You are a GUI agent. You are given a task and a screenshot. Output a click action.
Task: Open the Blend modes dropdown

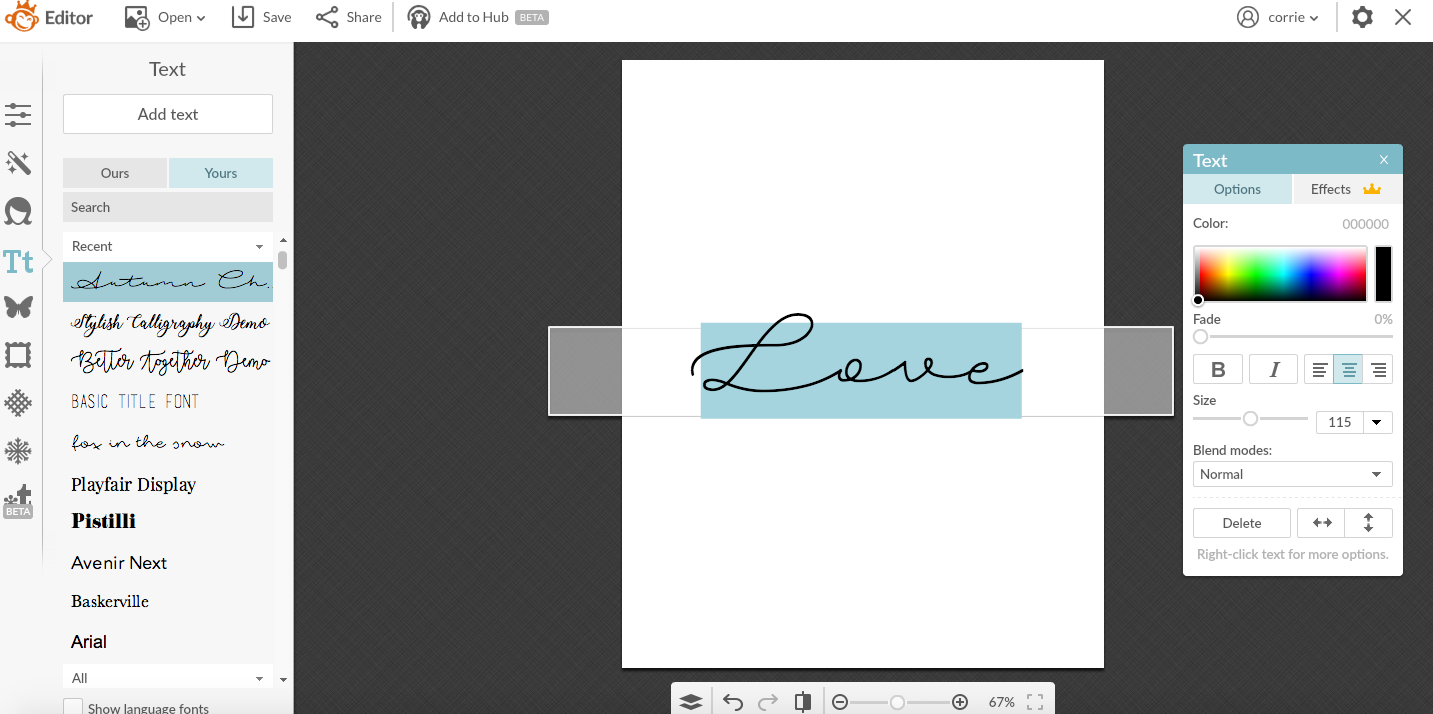pos(1292,473)
